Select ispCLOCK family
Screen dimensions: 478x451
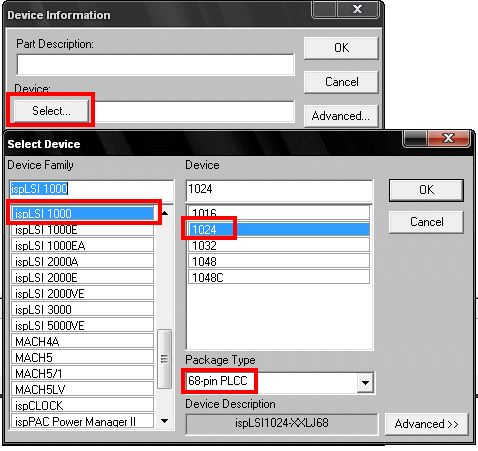pyautogui.click(x=83, y=406)
